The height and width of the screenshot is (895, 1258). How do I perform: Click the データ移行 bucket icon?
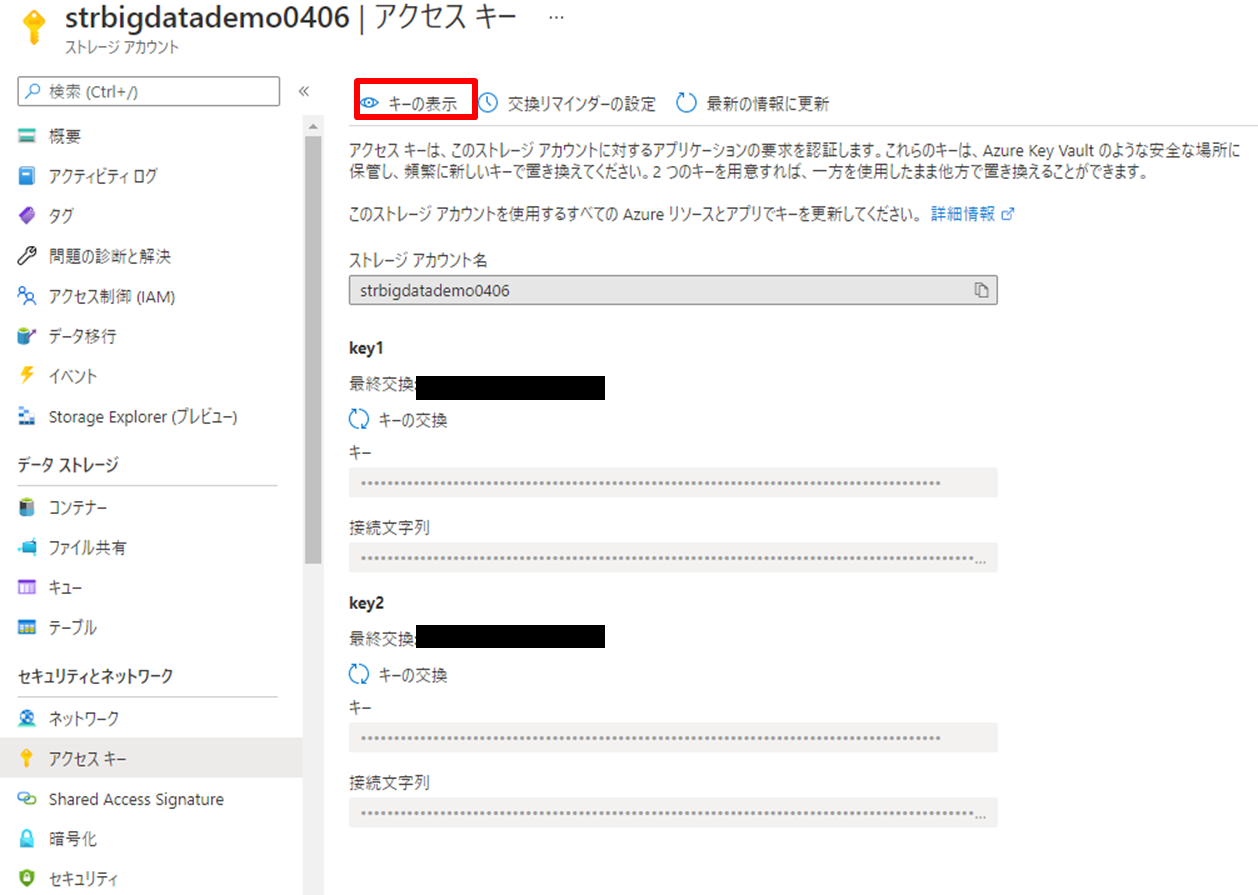coord(27,336)
